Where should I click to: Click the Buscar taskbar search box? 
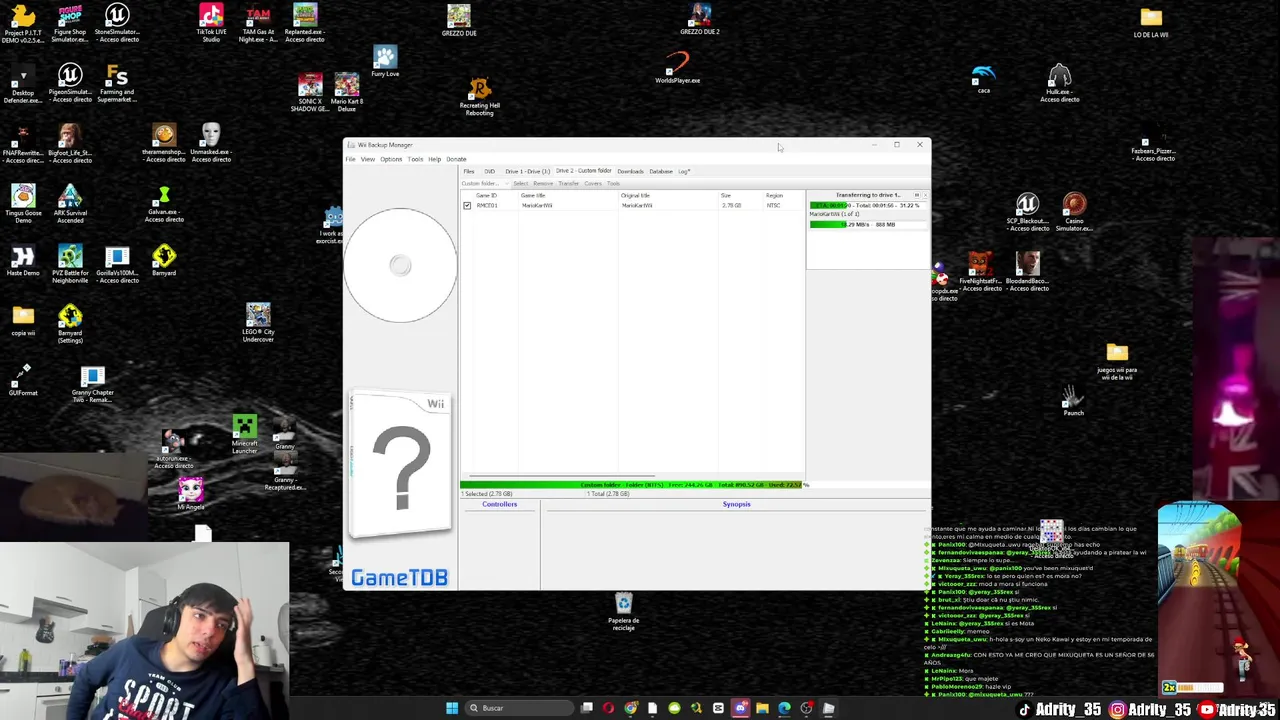(x=520, y=708)
